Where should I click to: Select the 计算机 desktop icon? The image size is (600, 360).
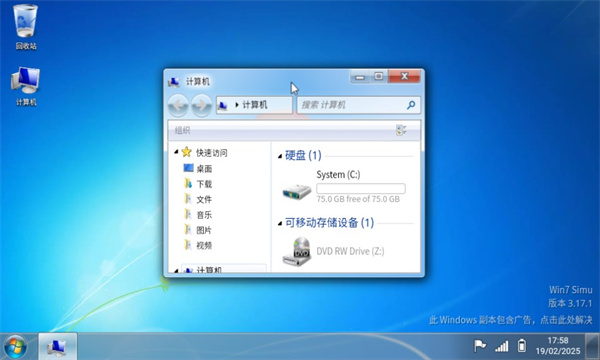pyautogui.click(x=26, y=86)
